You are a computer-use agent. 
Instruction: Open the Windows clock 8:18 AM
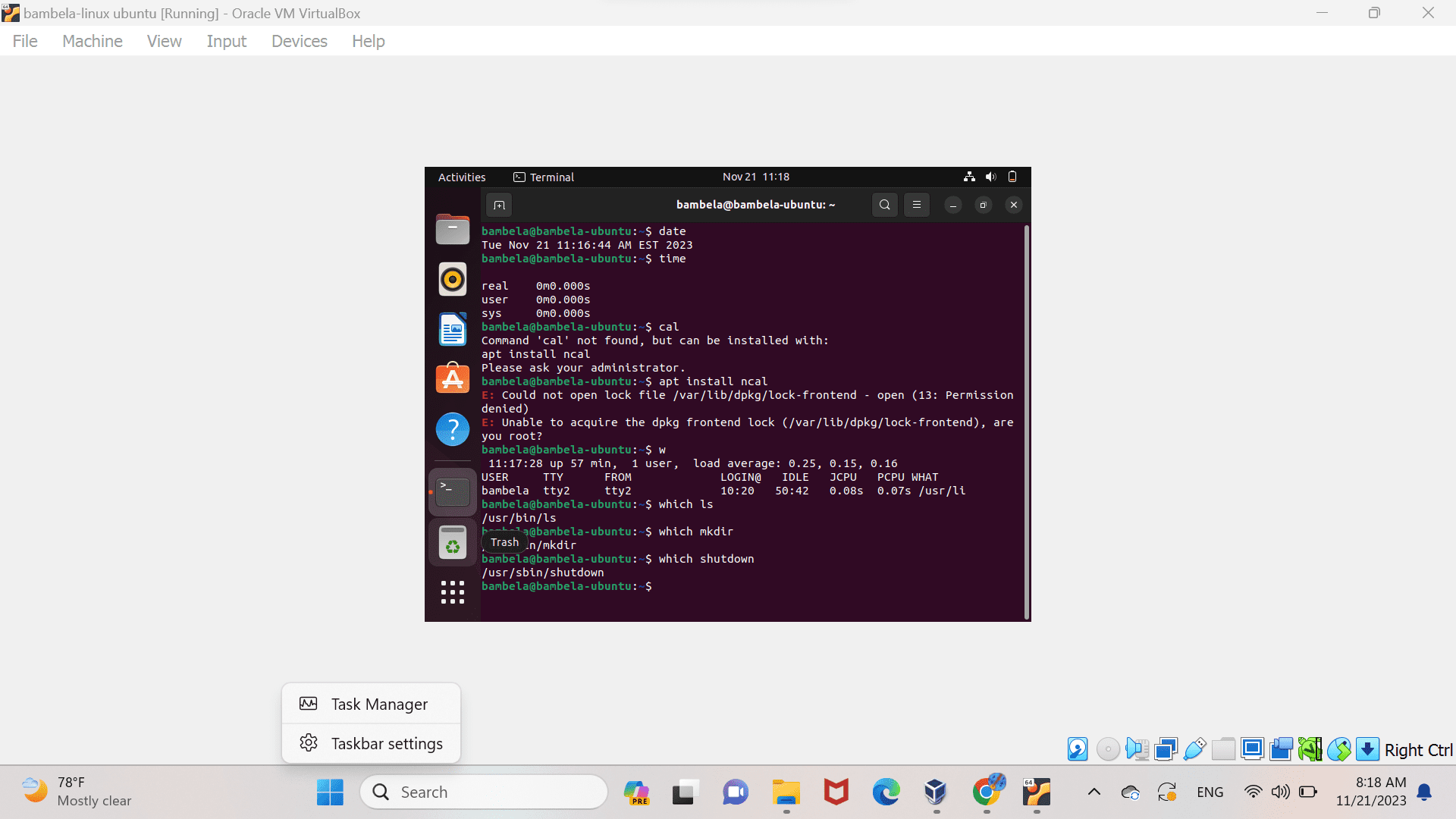pyautogui.click(x=1371, y=792)
